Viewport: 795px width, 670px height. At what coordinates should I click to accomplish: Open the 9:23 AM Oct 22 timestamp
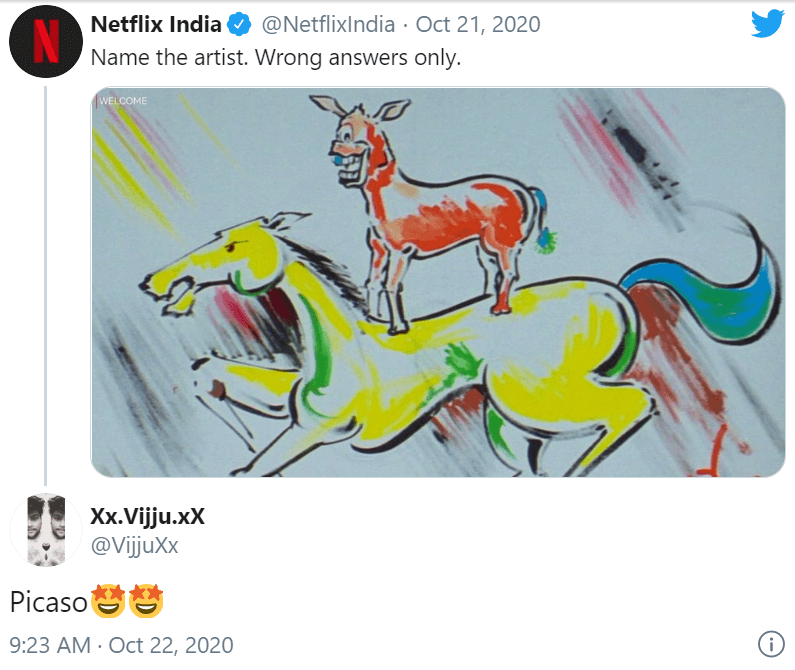click(121, 645)
